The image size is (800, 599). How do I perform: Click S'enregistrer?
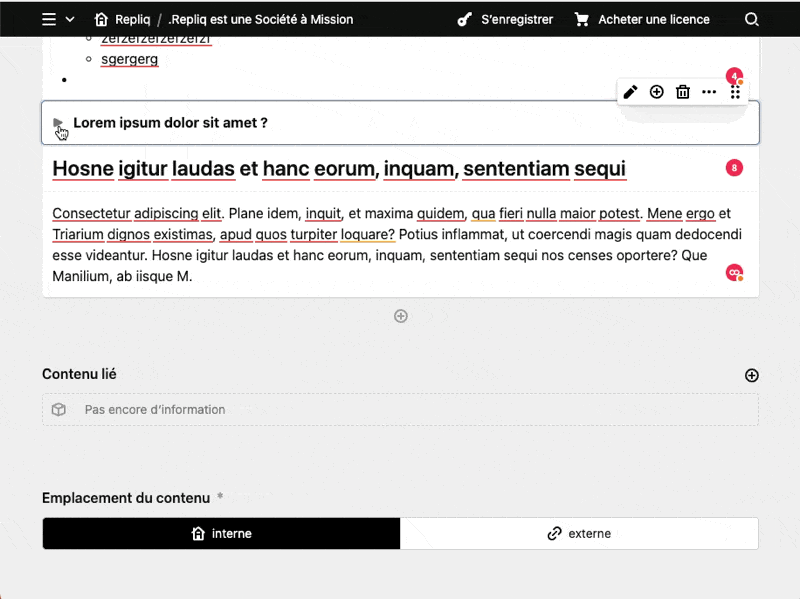517,19
